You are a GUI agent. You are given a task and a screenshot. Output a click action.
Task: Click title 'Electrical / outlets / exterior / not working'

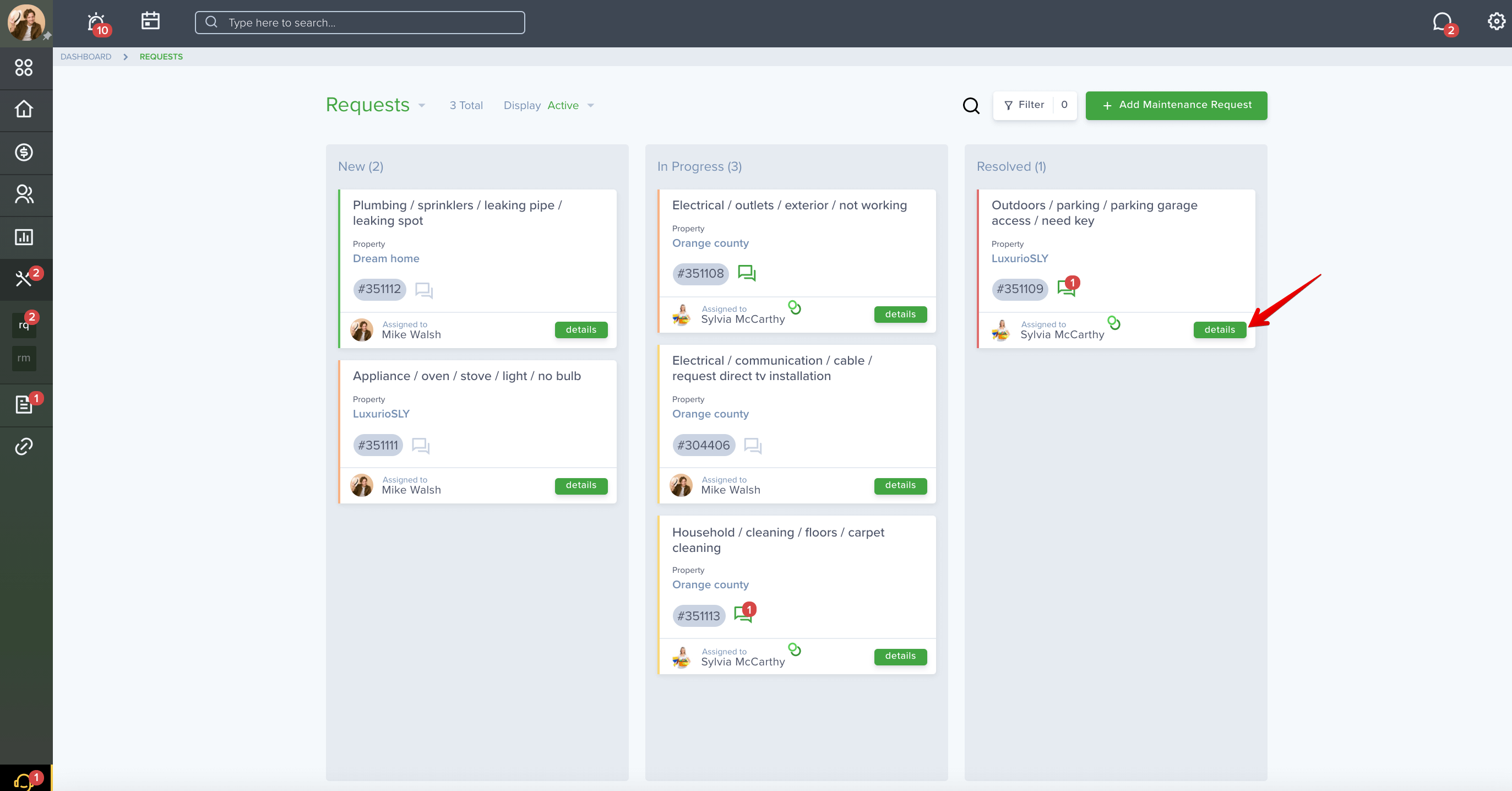pos(789,205)
